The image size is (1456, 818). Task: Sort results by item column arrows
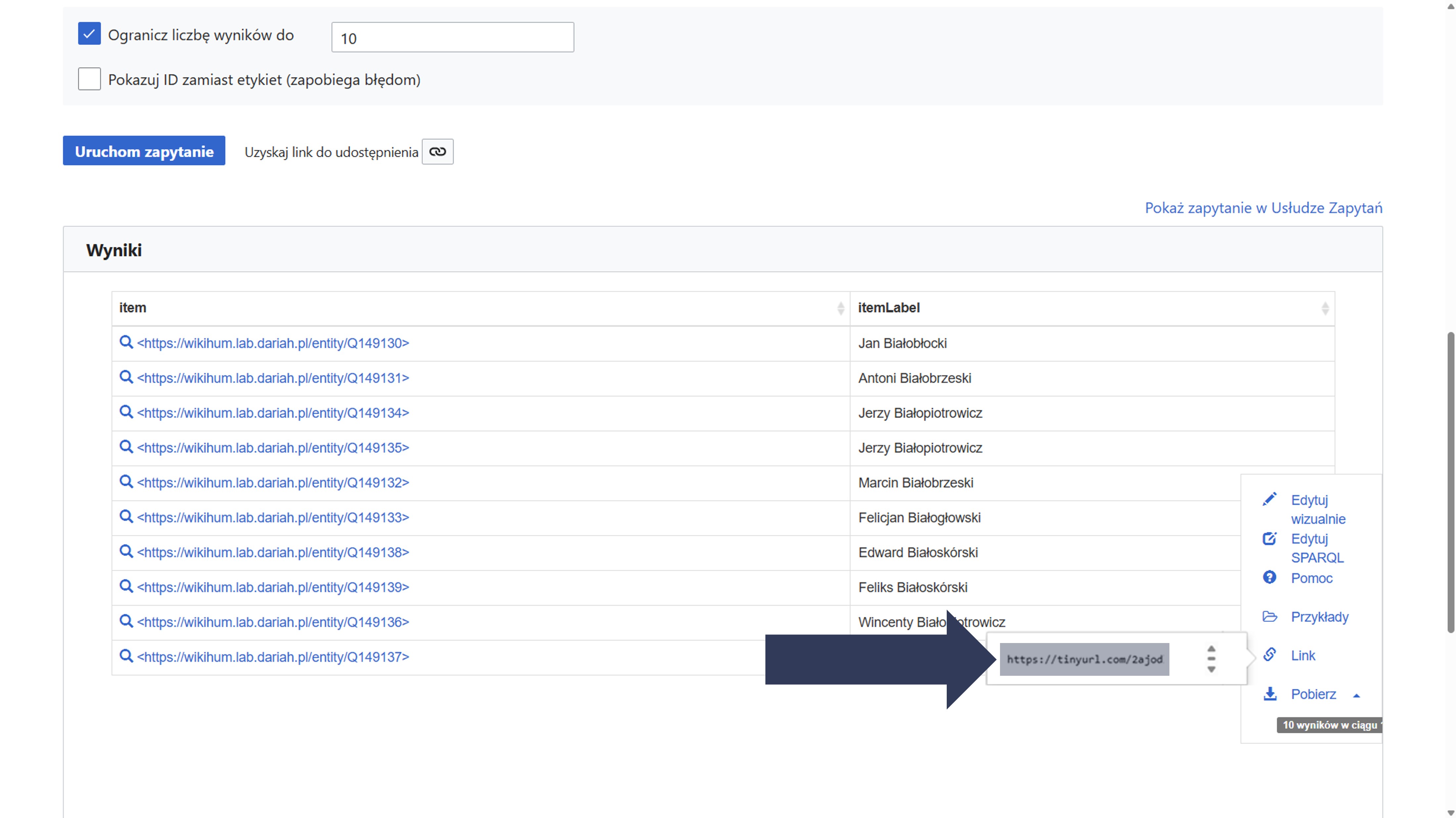841,308
